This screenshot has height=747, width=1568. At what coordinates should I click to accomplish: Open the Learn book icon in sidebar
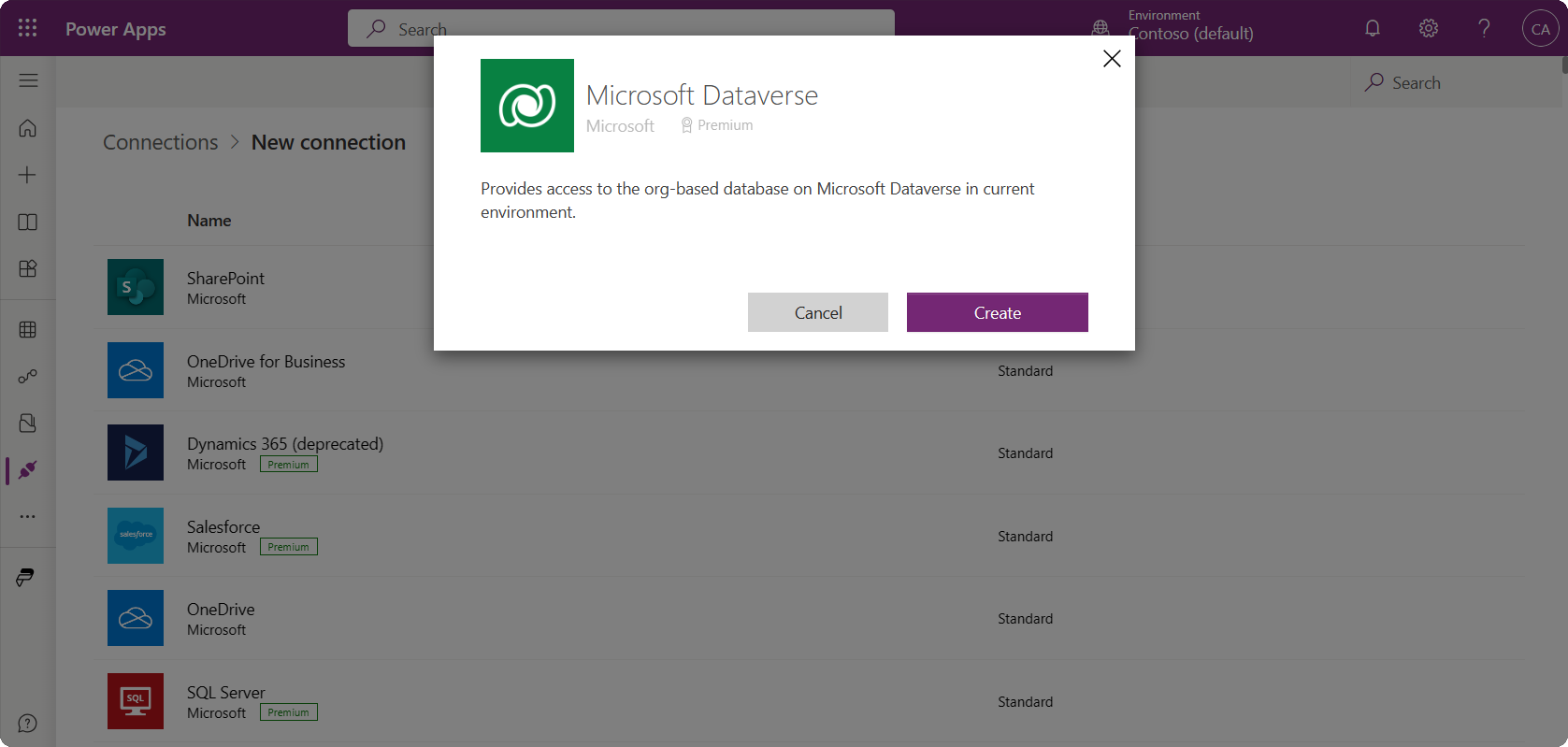click(x=28, y=222)
